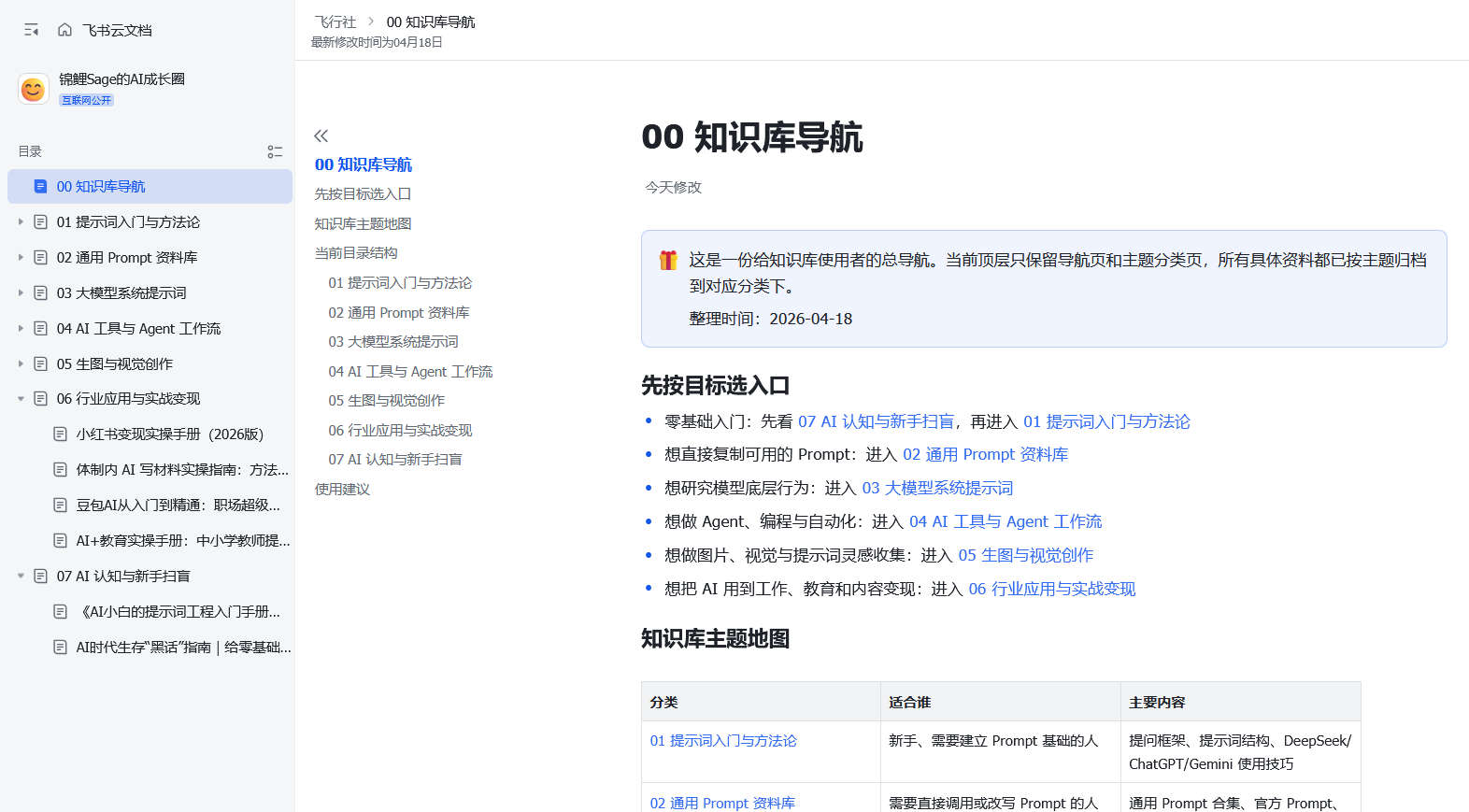Jump to outline section 当前目录结构
The image size is (1469, 812).
356,253
